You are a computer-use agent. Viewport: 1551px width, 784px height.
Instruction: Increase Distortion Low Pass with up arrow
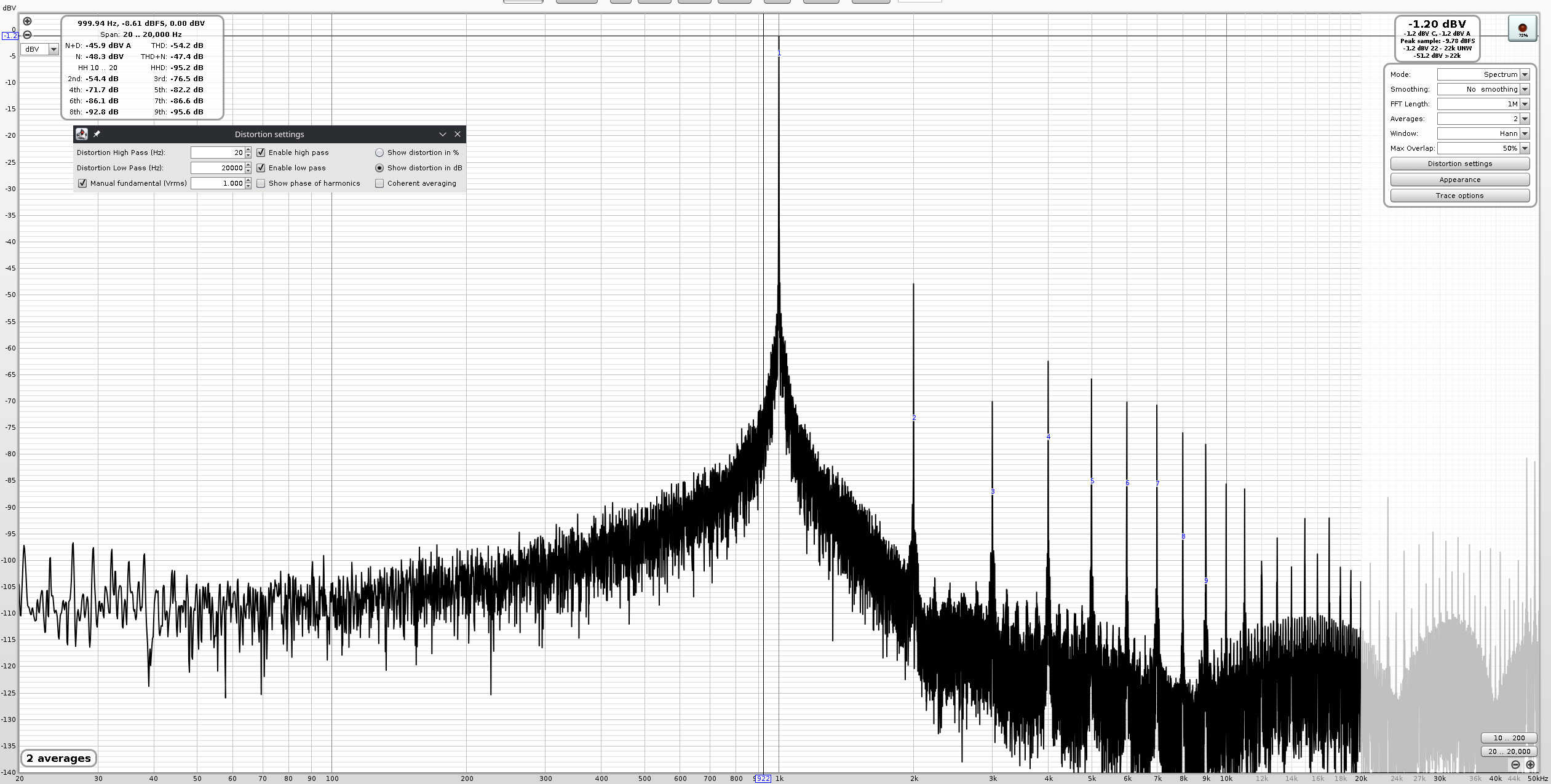tap(248, 165)
